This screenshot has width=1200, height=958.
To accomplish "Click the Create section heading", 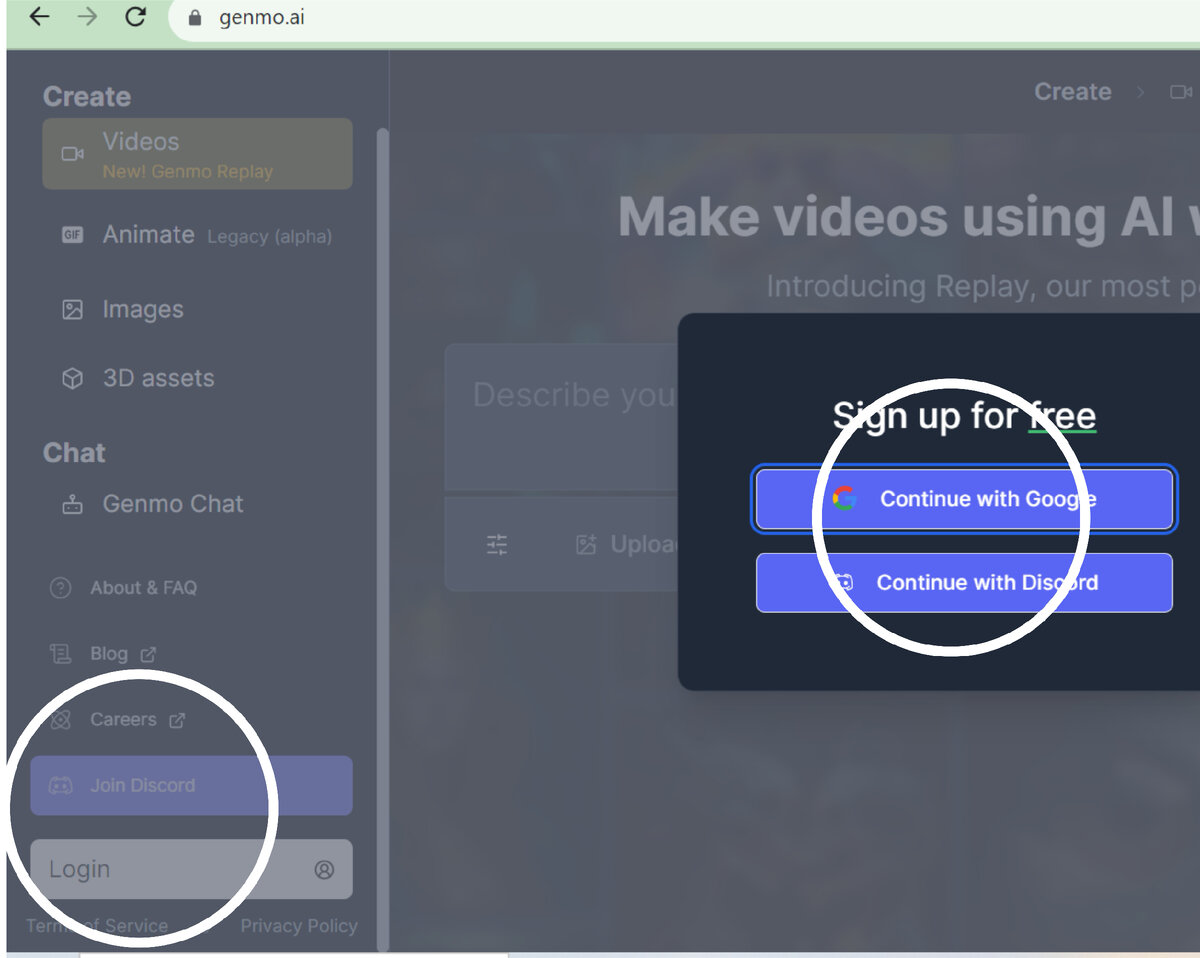I will click(x=87, y=97).
